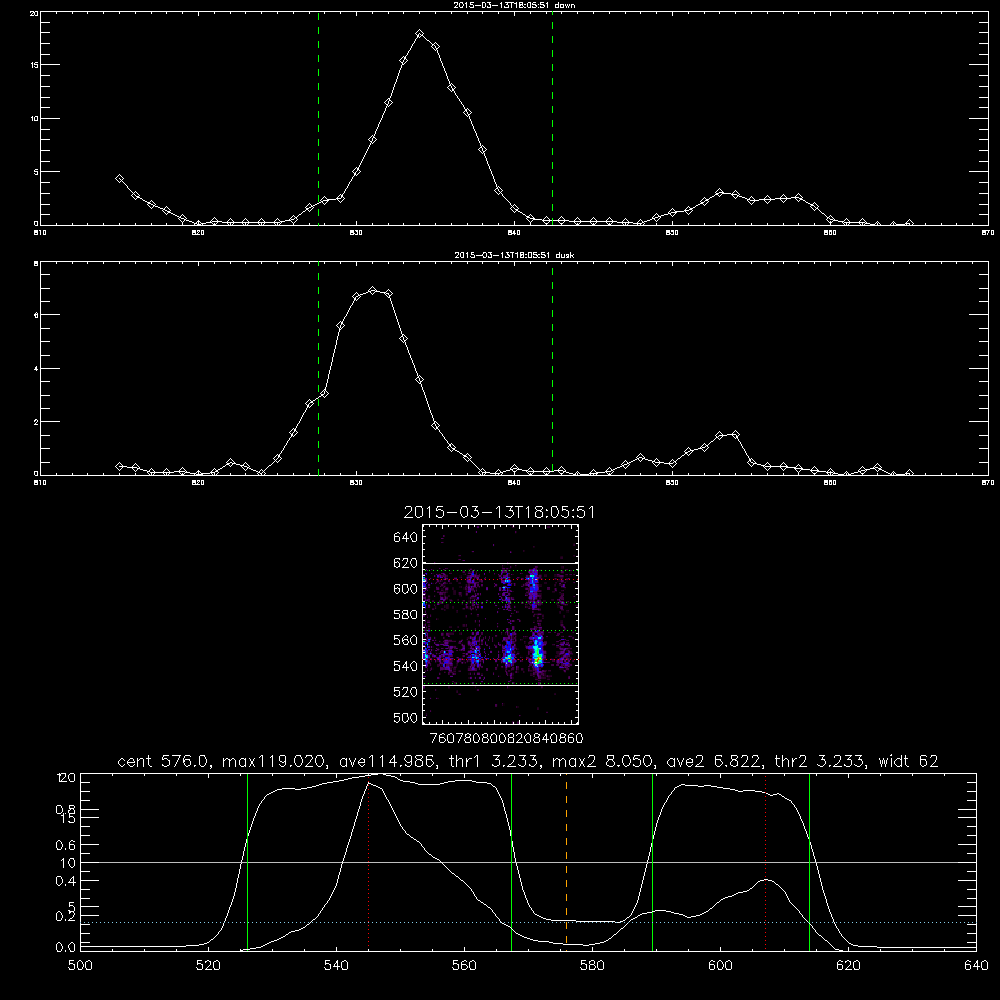
Task: Click the green vertical line near 589 in bottom plot
Action: pyautogui.click(x=652, y=861)
